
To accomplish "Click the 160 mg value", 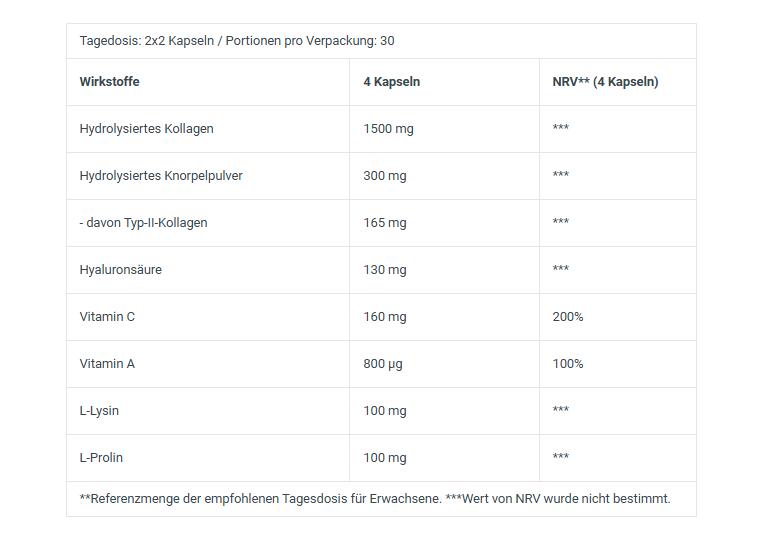I will point(385,317).
